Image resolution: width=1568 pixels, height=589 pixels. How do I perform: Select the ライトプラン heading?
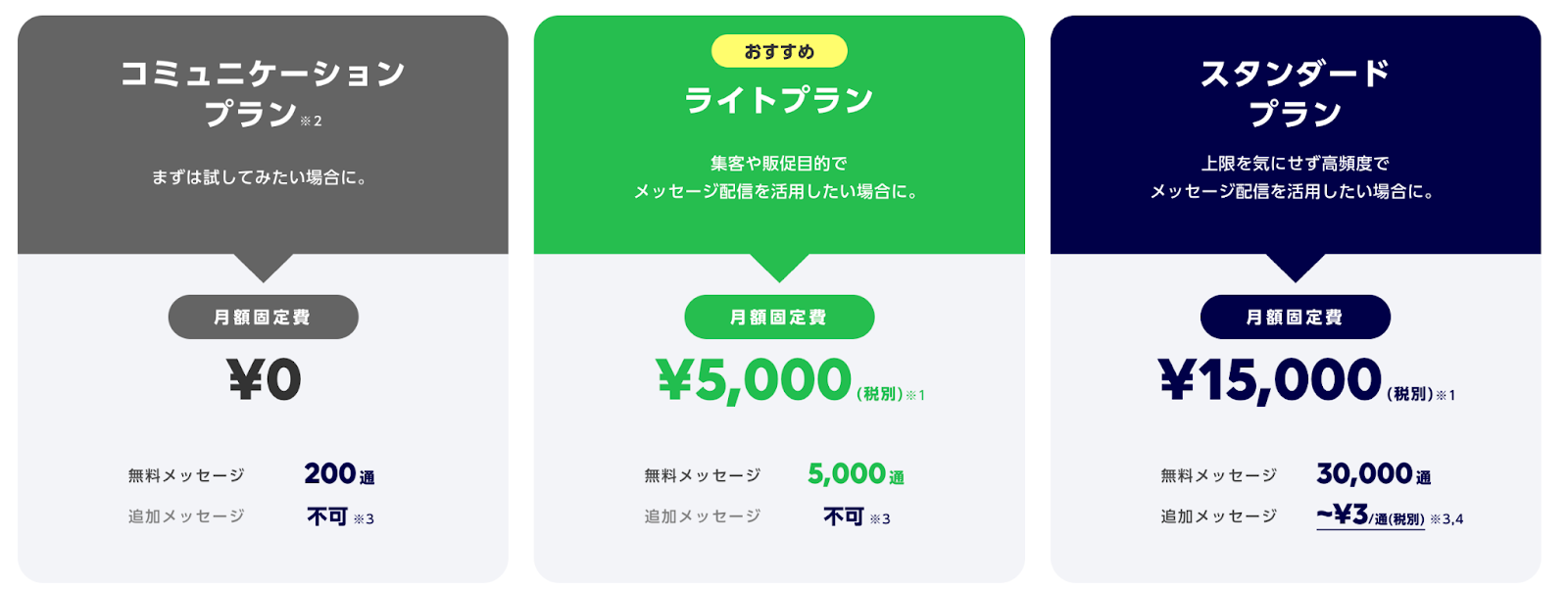(779, 100)
